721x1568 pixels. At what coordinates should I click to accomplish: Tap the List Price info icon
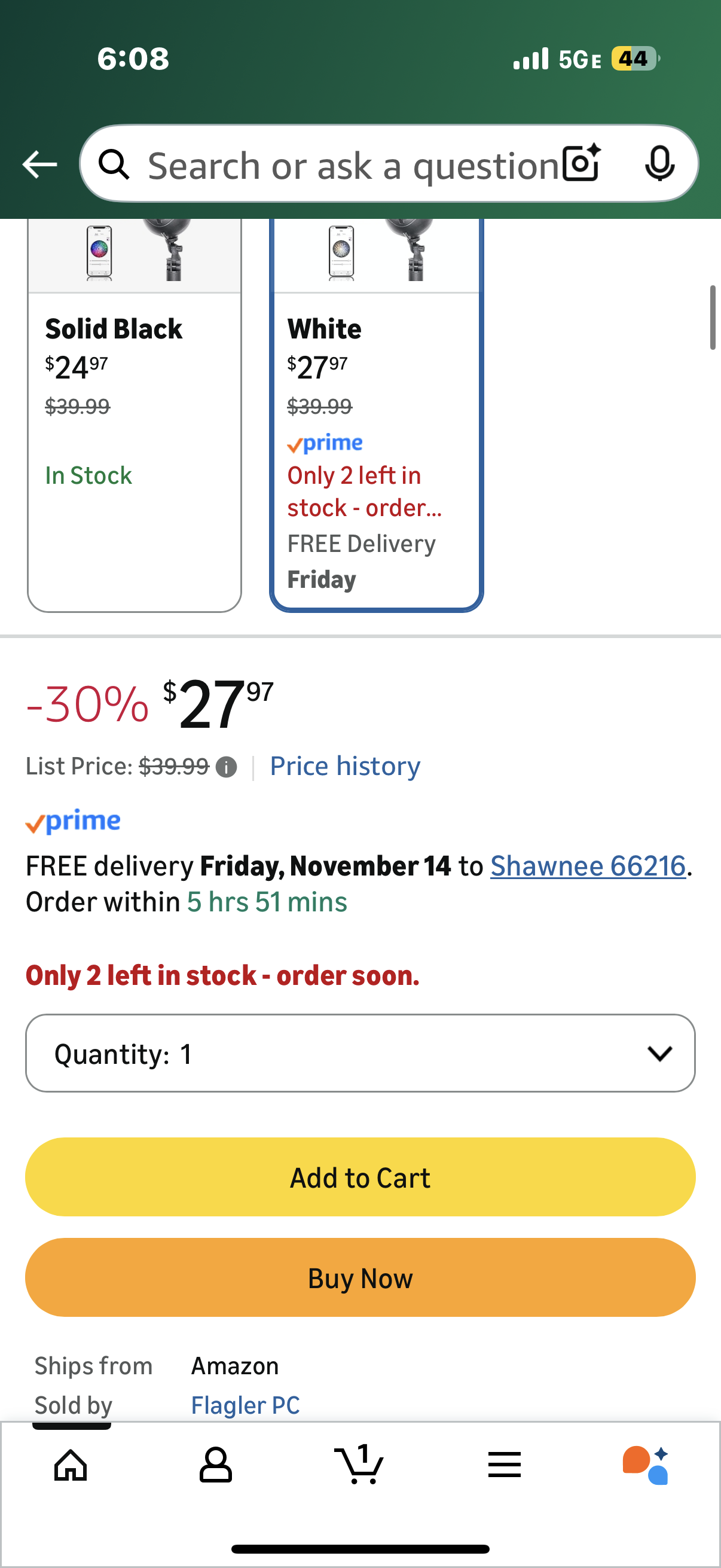coord(227,767)
